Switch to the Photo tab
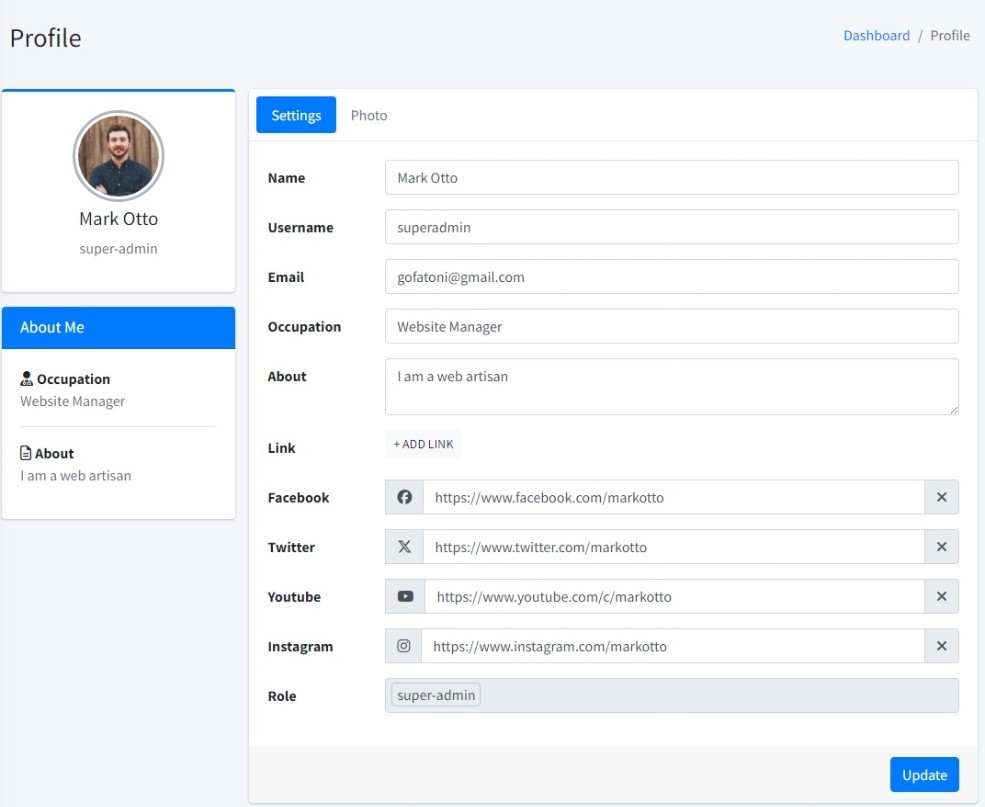 (x=369, y=115)
